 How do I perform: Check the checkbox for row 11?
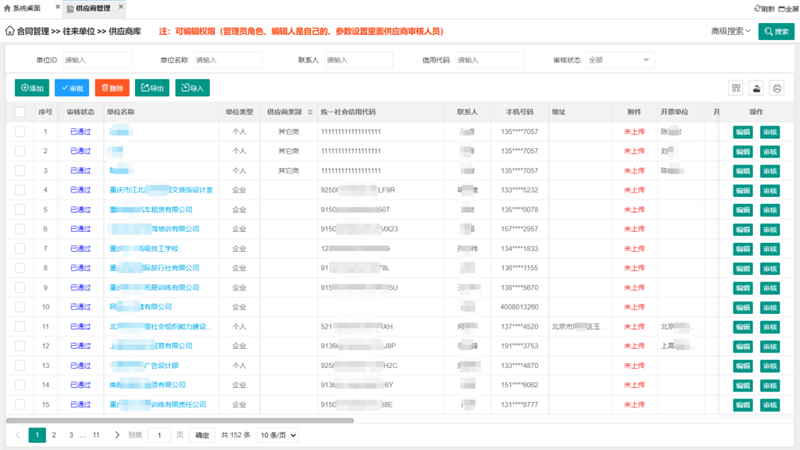pyautogui.click(x=20, y=327)
